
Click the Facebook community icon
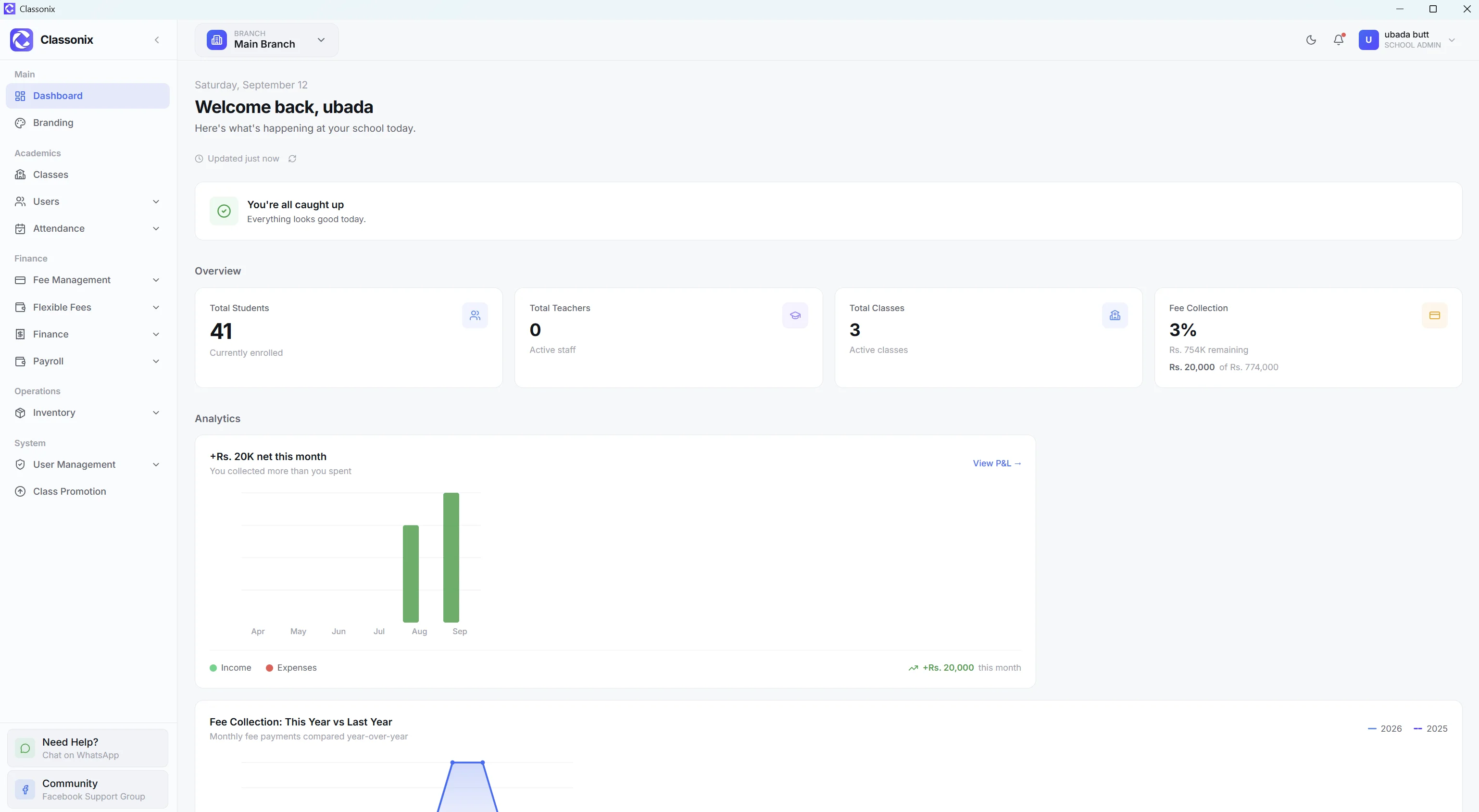(x=25, y=789)
